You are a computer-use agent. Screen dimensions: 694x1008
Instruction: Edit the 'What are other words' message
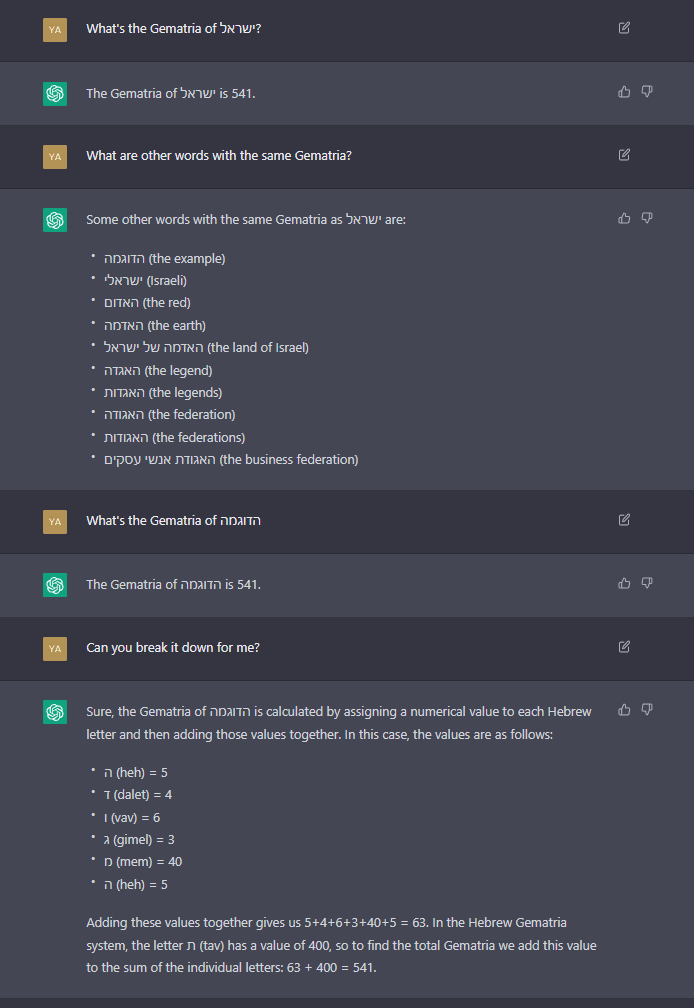[x=624, y=154]
